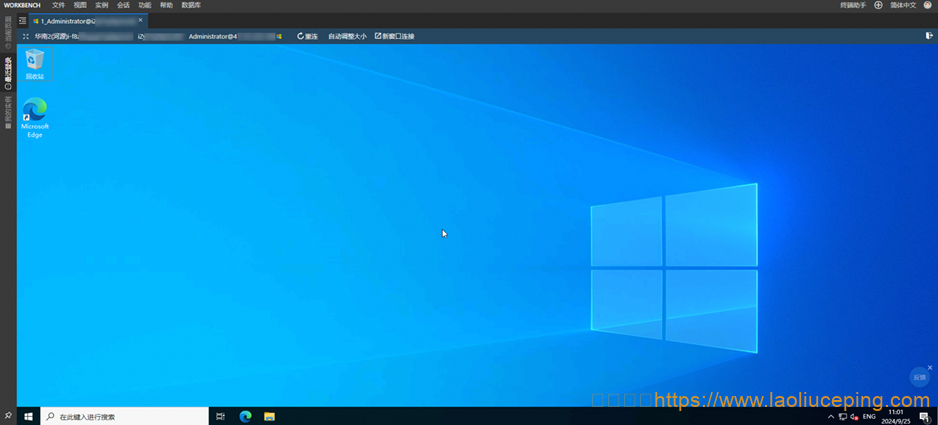Toggle the pin icon at bottom-left corner
This screenshot has height=425, width=938.
[x=8, y=416]
